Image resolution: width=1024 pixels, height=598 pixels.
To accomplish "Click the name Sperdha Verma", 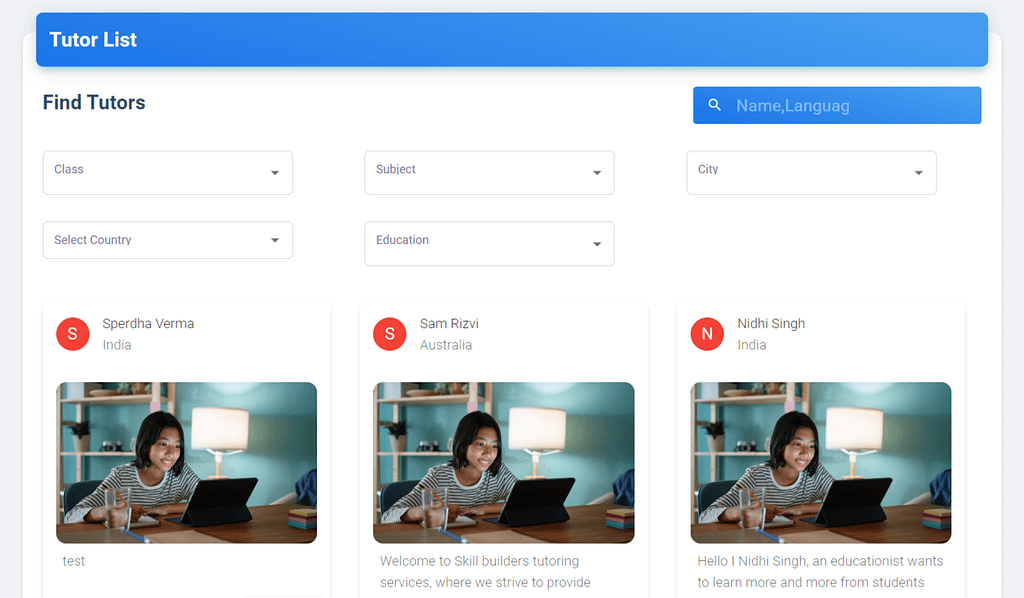I will click(148, 324).
